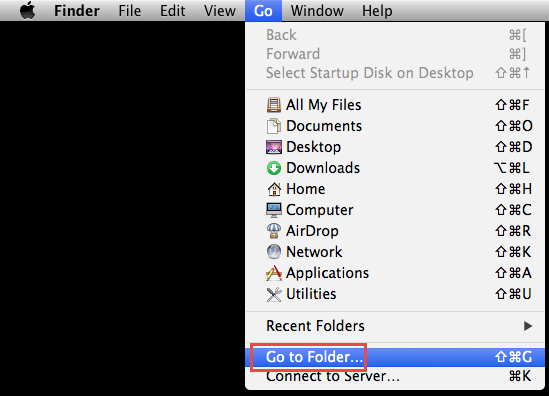The image size is (549, 396).
Task: Click the Home house icon
Action: (x=274, y=189)
